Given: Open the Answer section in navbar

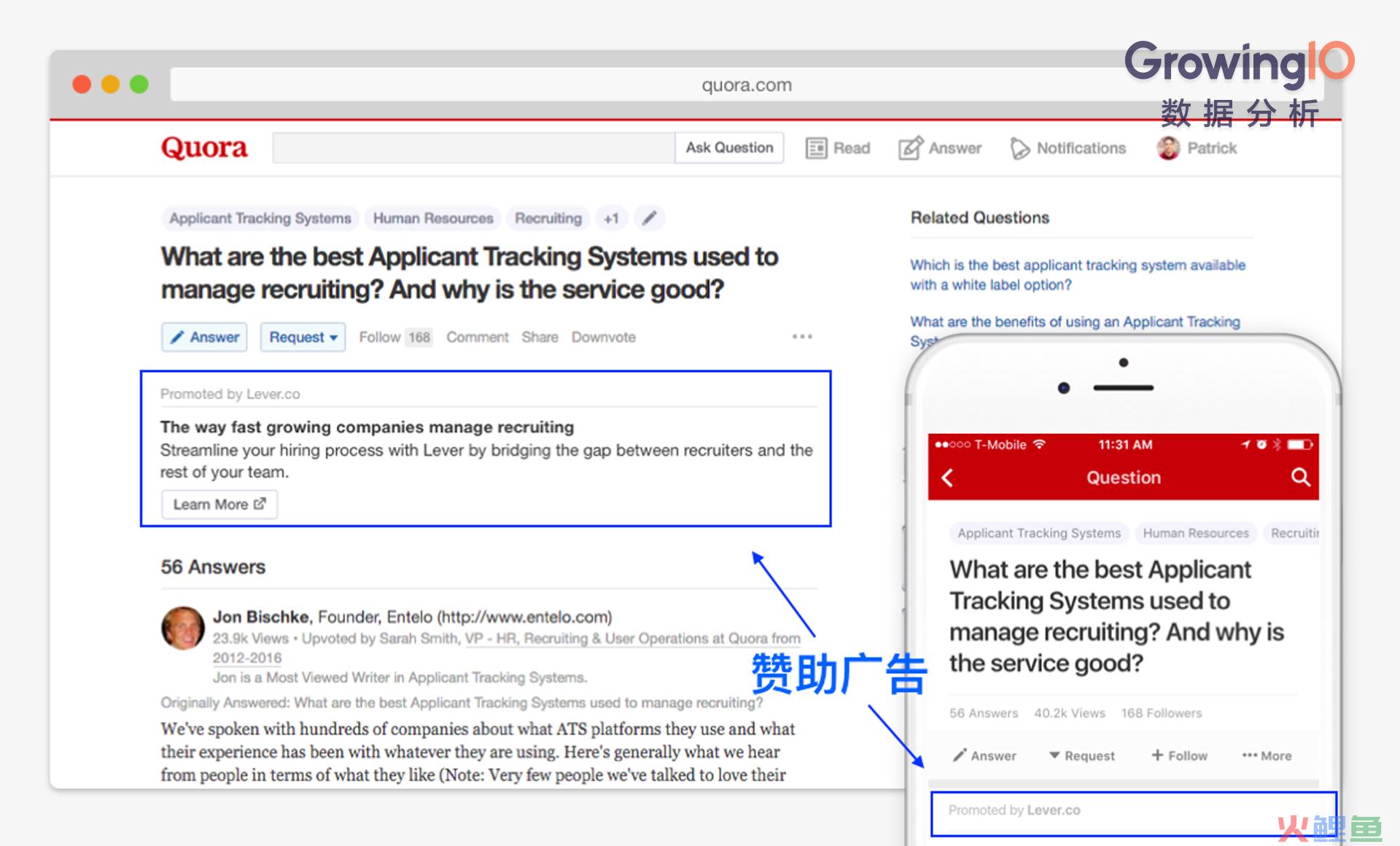Looking at the screenshot, I should [941, 148].
